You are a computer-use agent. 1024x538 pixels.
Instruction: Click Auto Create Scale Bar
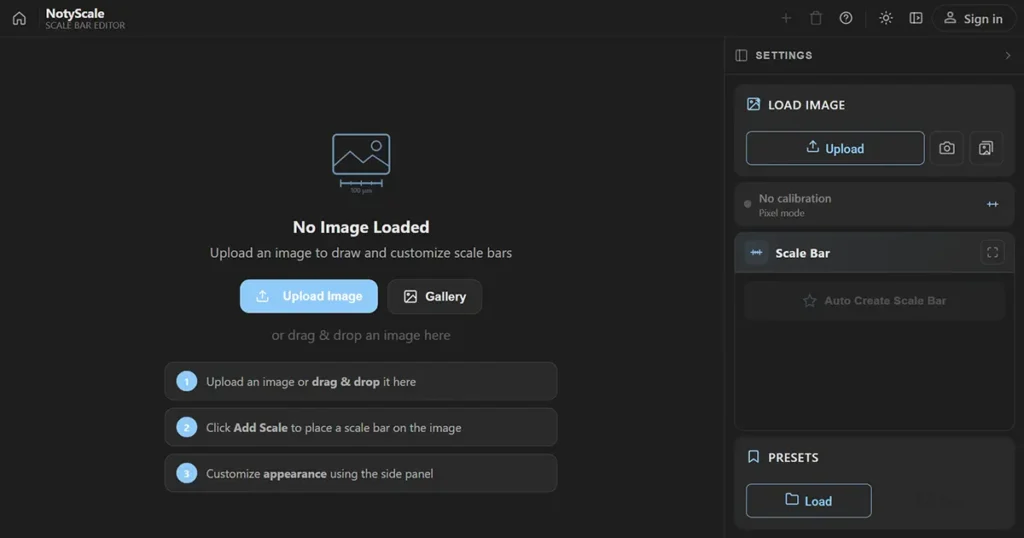coord(874,300)
